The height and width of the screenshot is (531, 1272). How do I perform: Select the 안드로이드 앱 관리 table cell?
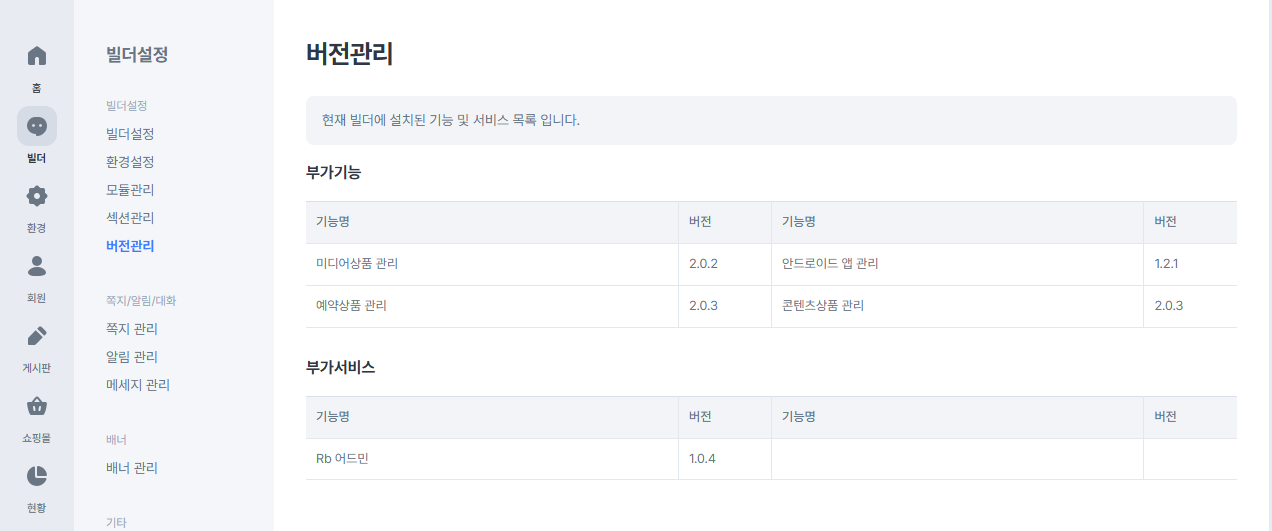pyautogui.click(x=957, y=264)
